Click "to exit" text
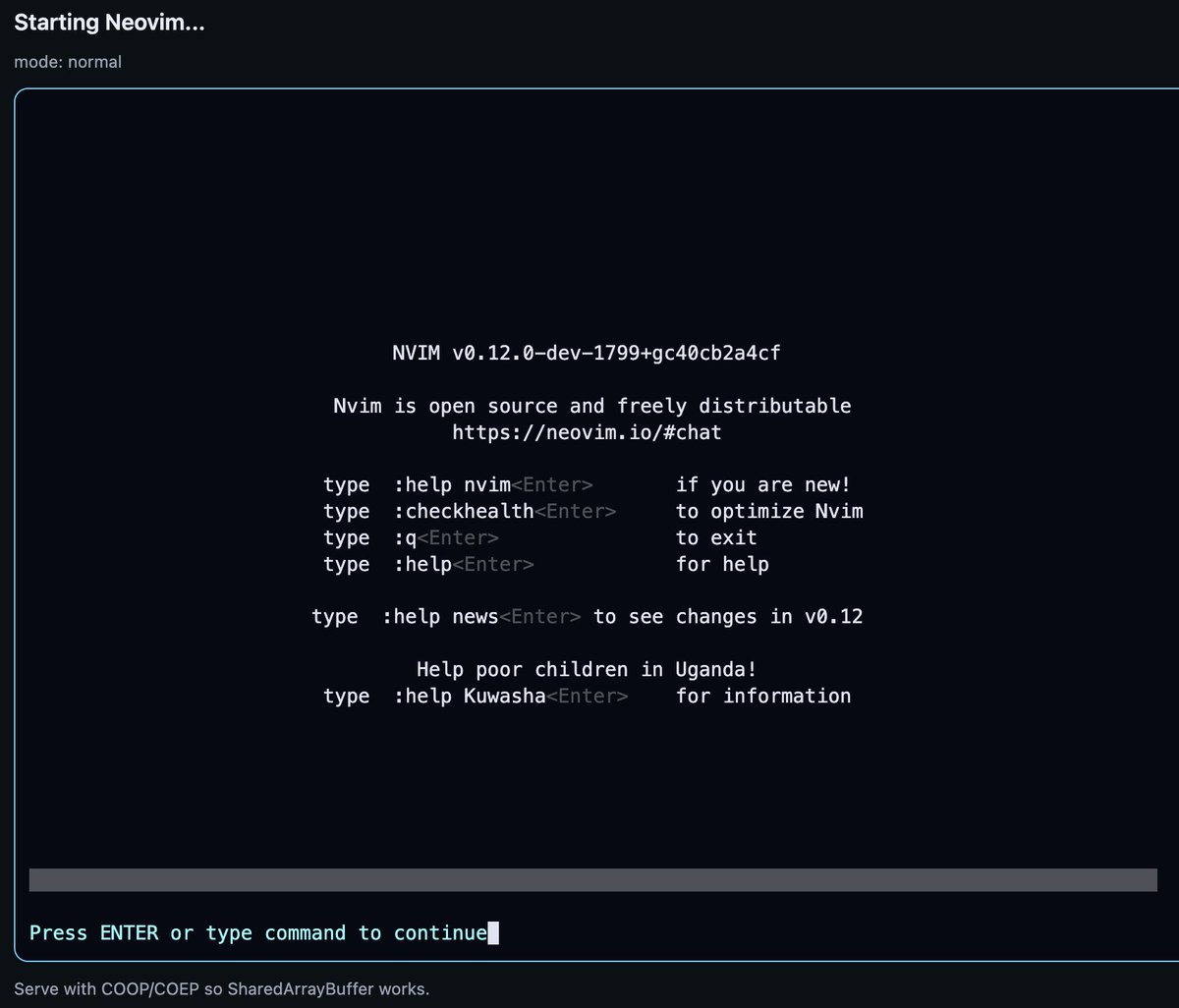Screen dimensions: 1179x1008 (716, 538)
